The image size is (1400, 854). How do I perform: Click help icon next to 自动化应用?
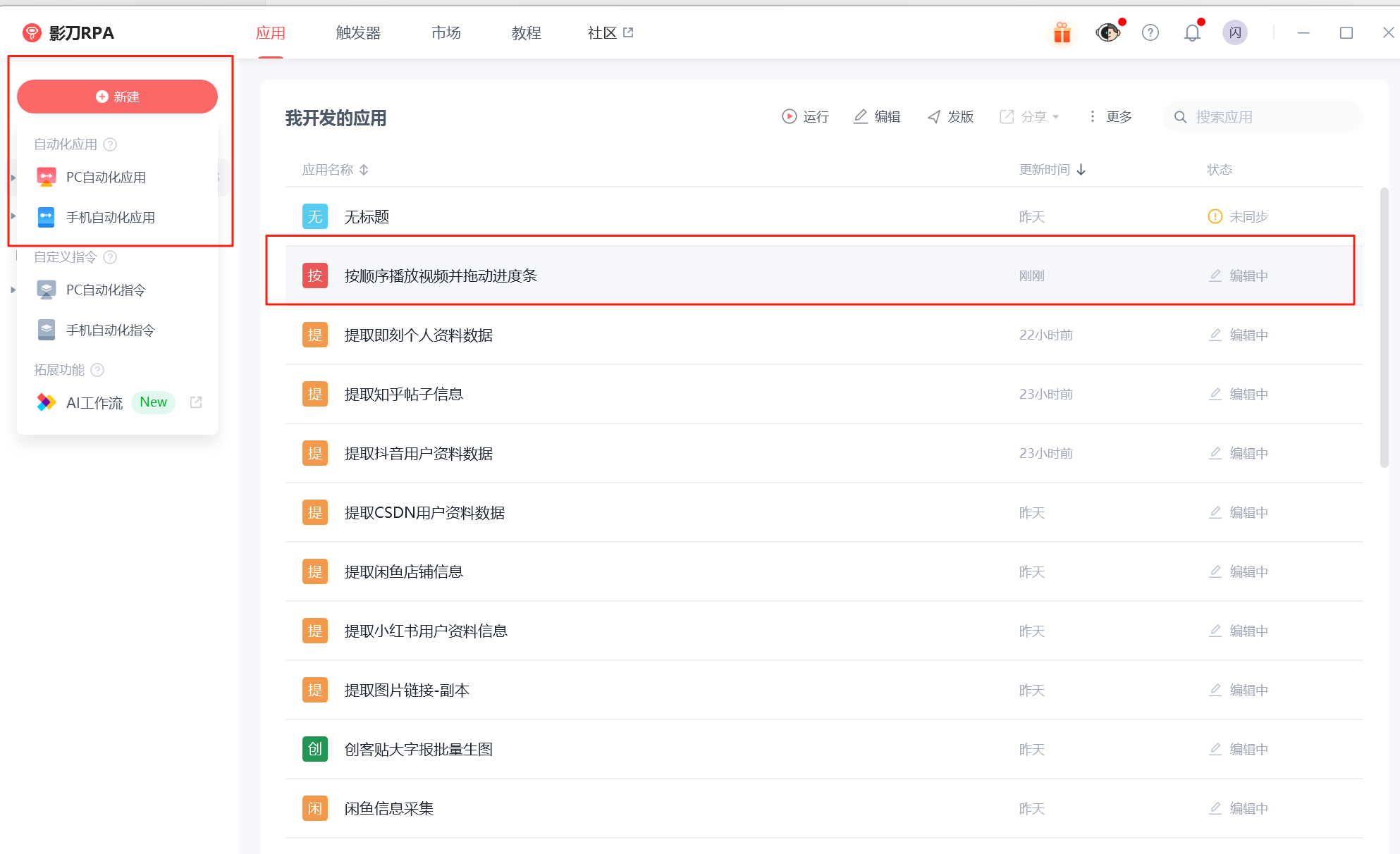coord(110,144)
